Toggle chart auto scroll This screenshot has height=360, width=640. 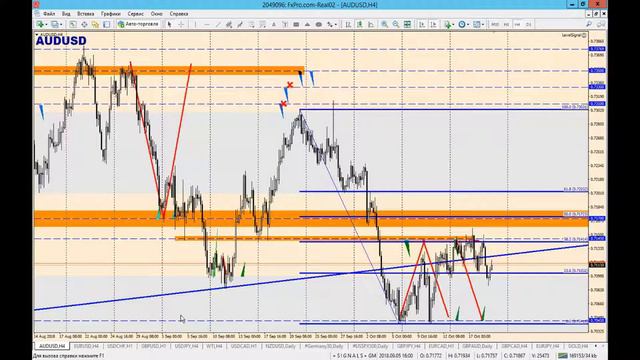pyautogui.click(x=422, y=24)
